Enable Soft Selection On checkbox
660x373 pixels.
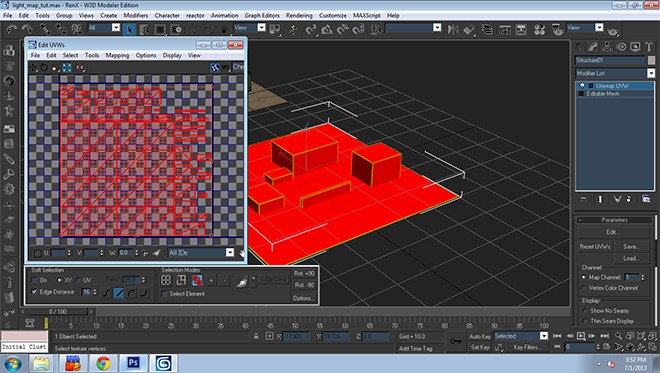click(x=35, y=280)
